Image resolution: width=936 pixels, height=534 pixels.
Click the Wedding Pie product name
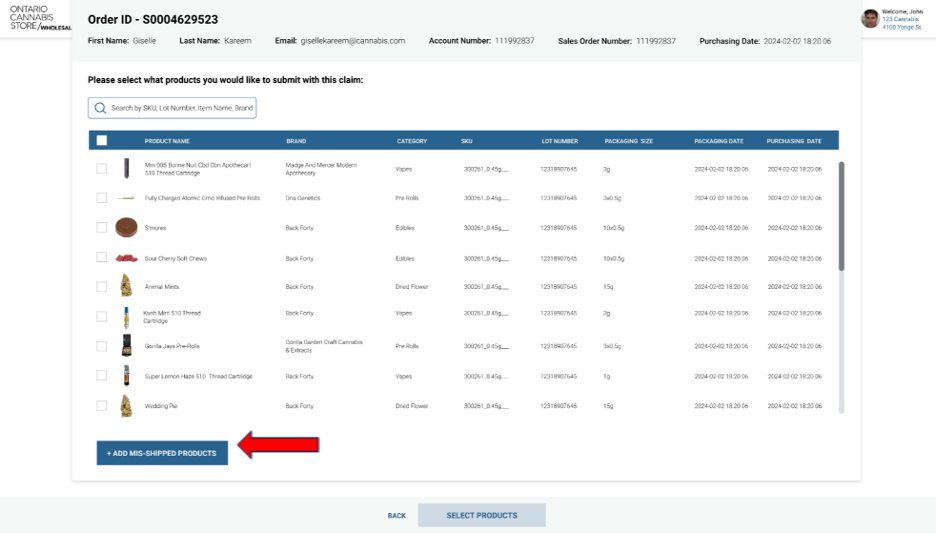(161, 406)
